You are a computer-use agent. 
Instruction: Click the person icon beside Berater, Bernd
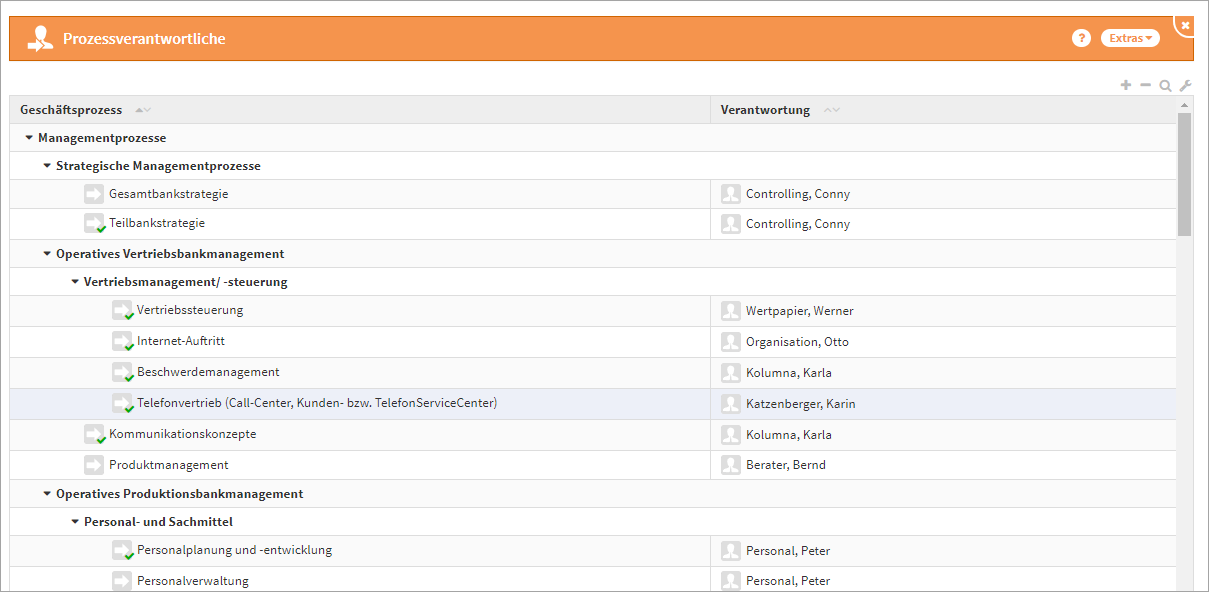(731, 465)
